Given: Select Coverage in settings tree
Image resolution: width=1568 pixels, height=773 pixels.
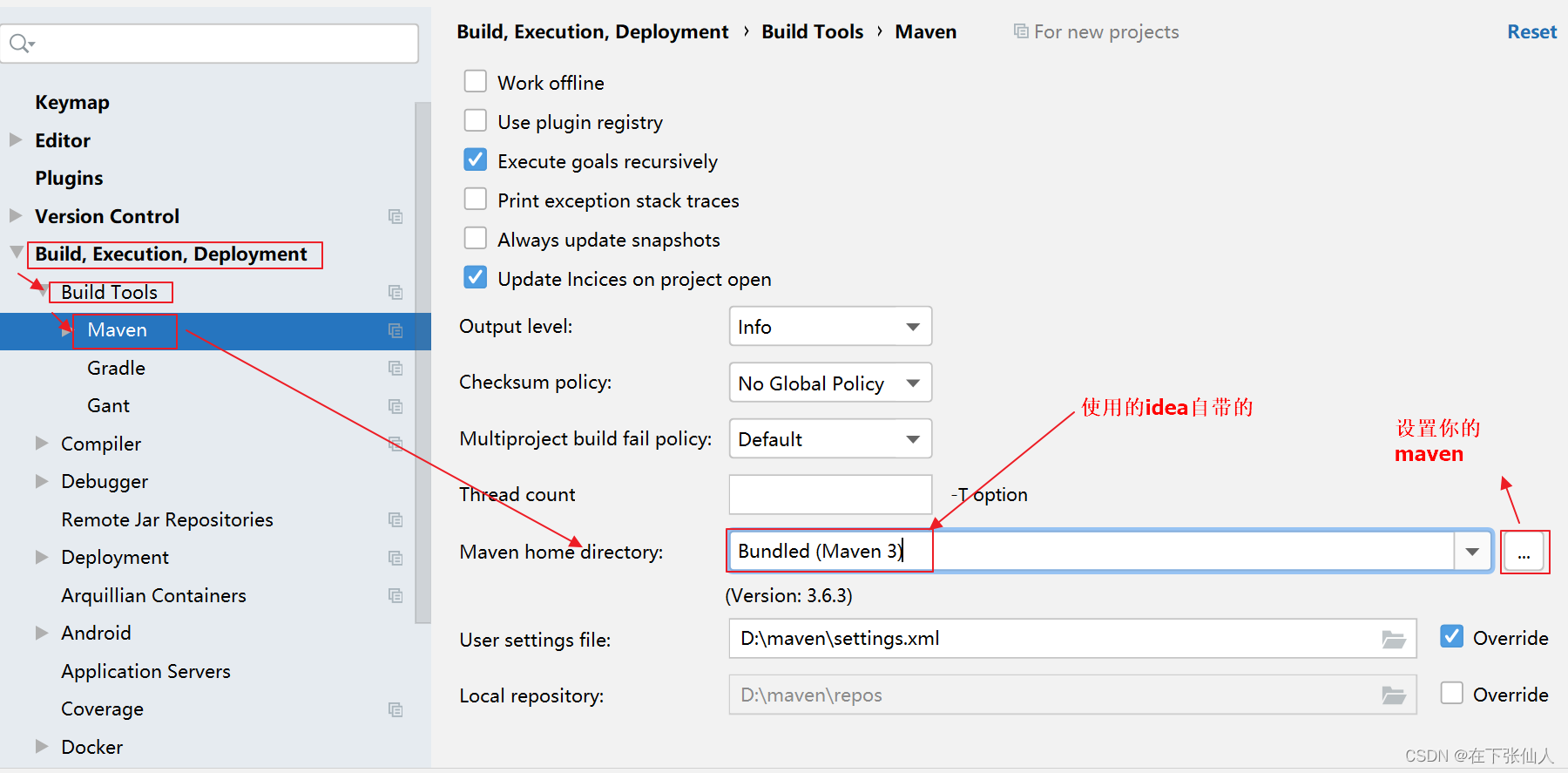Looking at the screenshot, I should click(x=102, y=709).
